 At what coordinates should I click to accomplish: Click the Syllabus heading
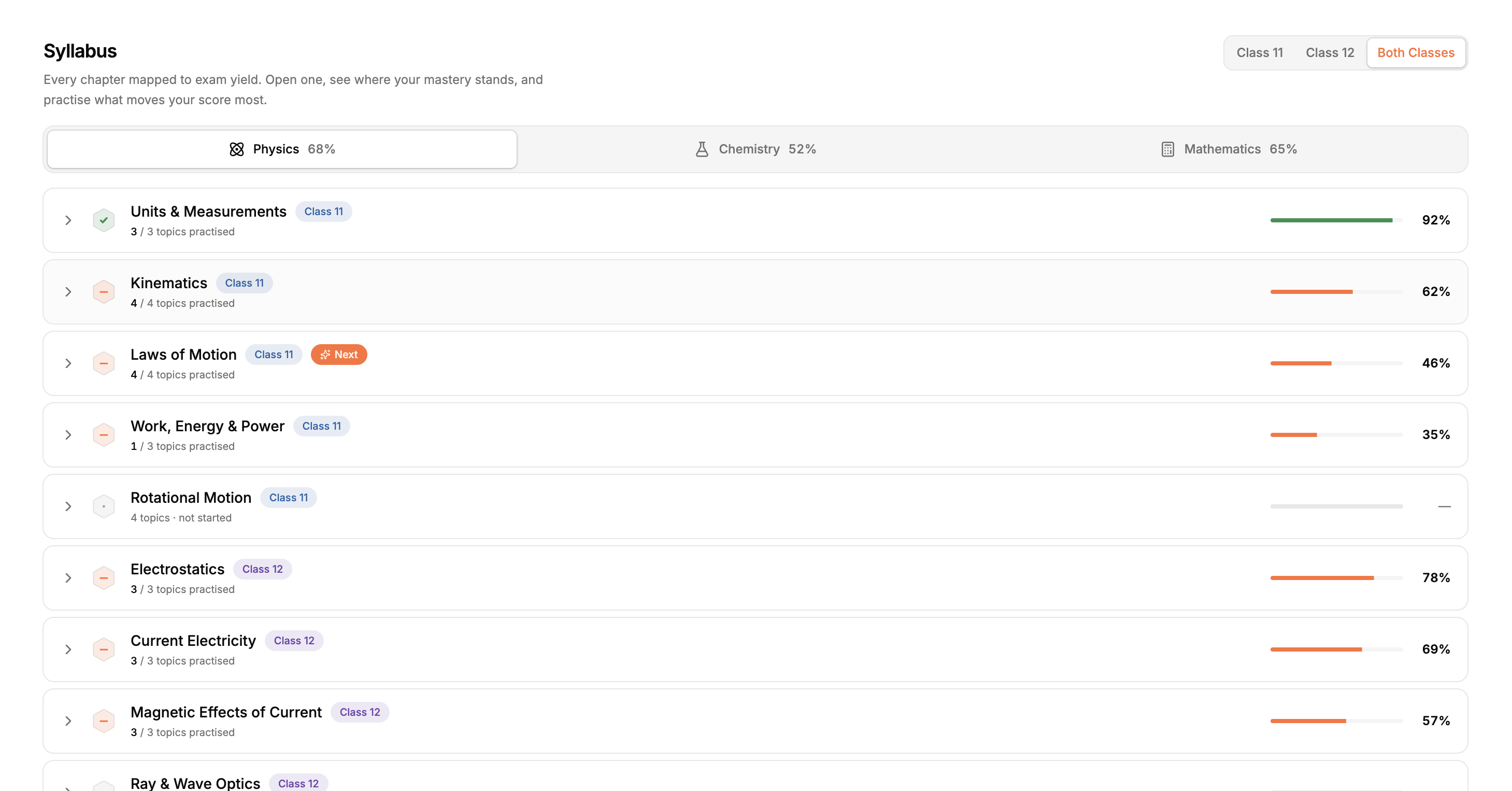point(80,51)
